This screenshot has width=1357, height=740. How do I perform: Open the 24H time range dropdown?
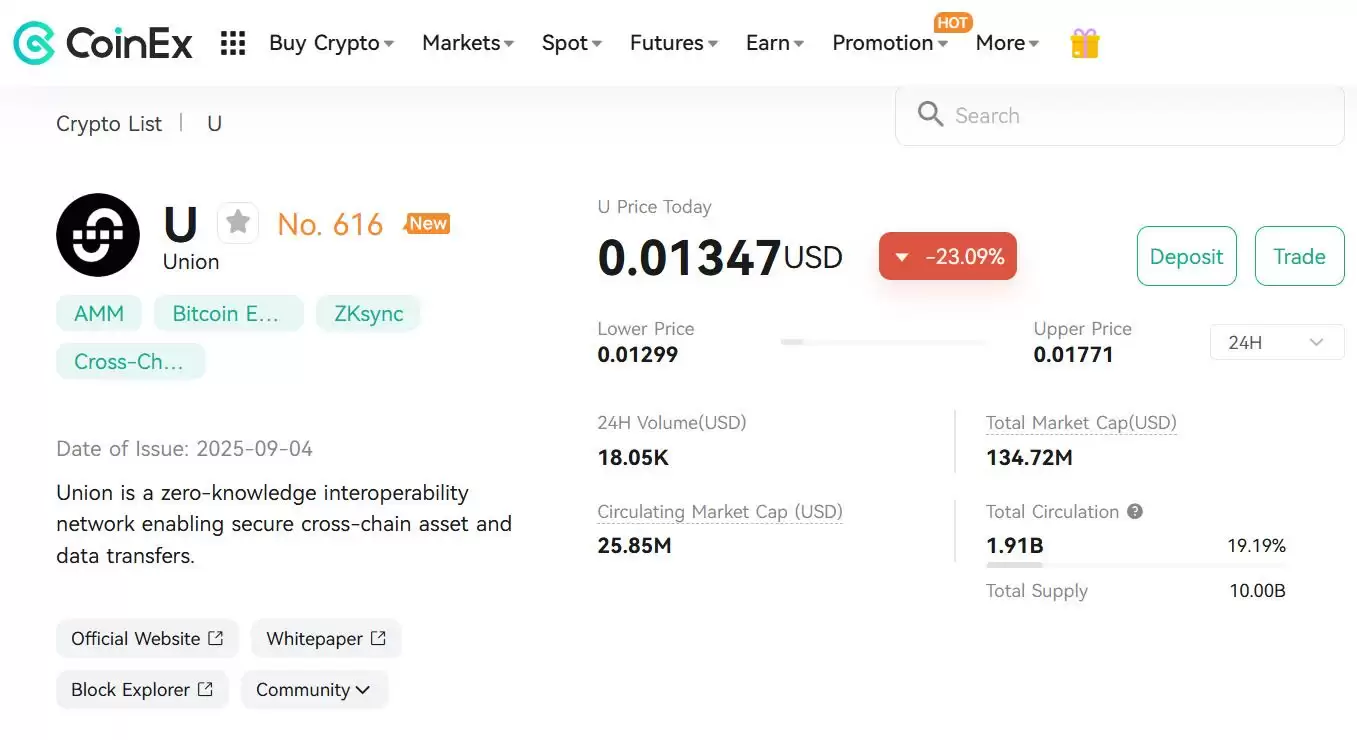pos(1277,342)
